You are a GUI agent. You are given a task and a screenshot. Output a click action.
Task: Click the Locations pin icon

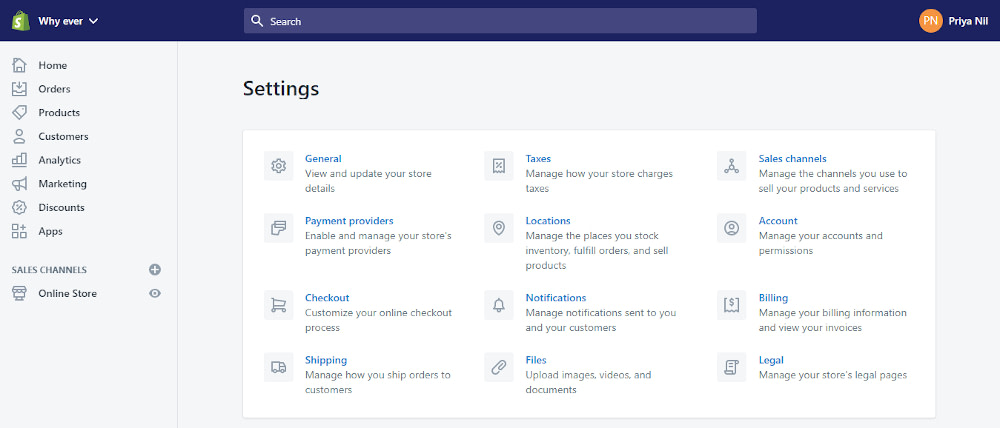point(499,228)
